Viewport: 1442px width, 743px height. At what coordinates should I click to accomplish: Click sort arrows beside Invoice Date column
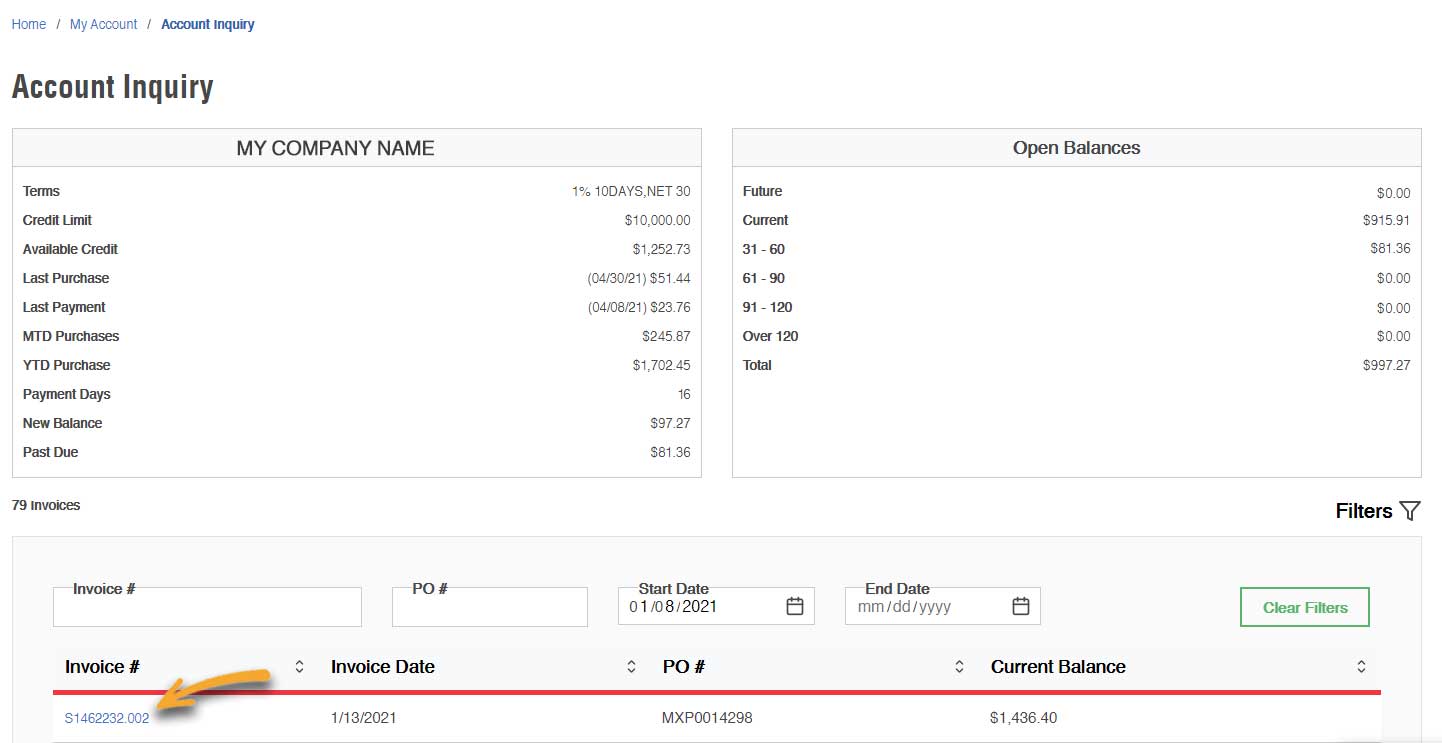coord(631,667)
